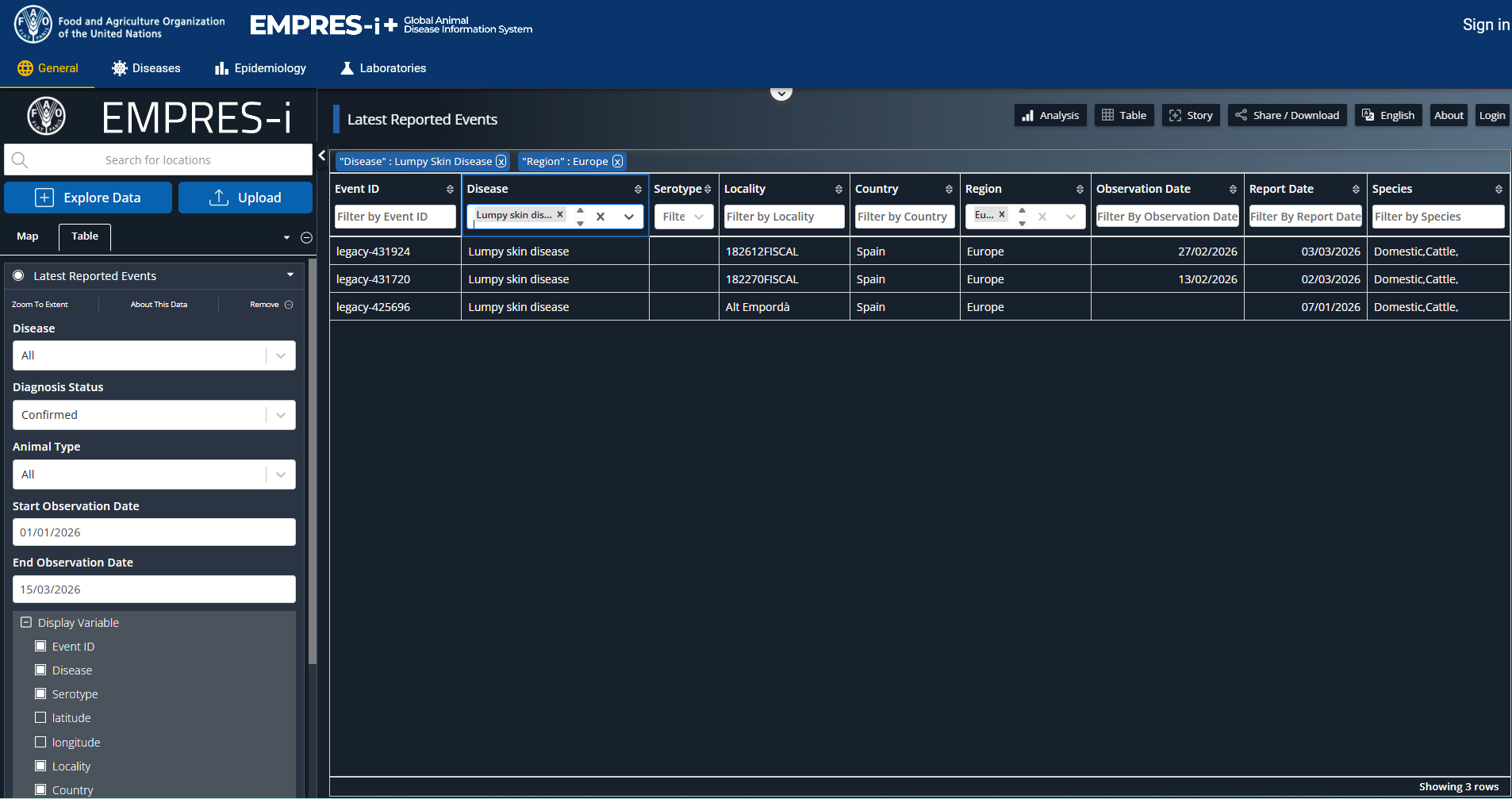Sort by the Country column

[x=949, y=190]
